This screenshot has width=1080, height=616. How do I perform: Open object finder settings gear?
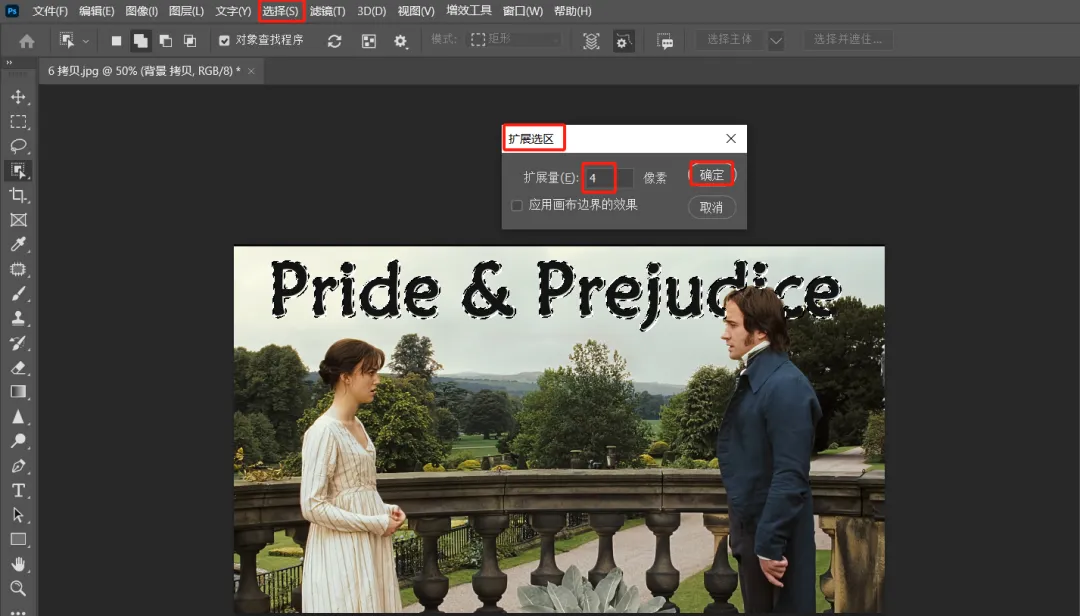tap(401, 41)
